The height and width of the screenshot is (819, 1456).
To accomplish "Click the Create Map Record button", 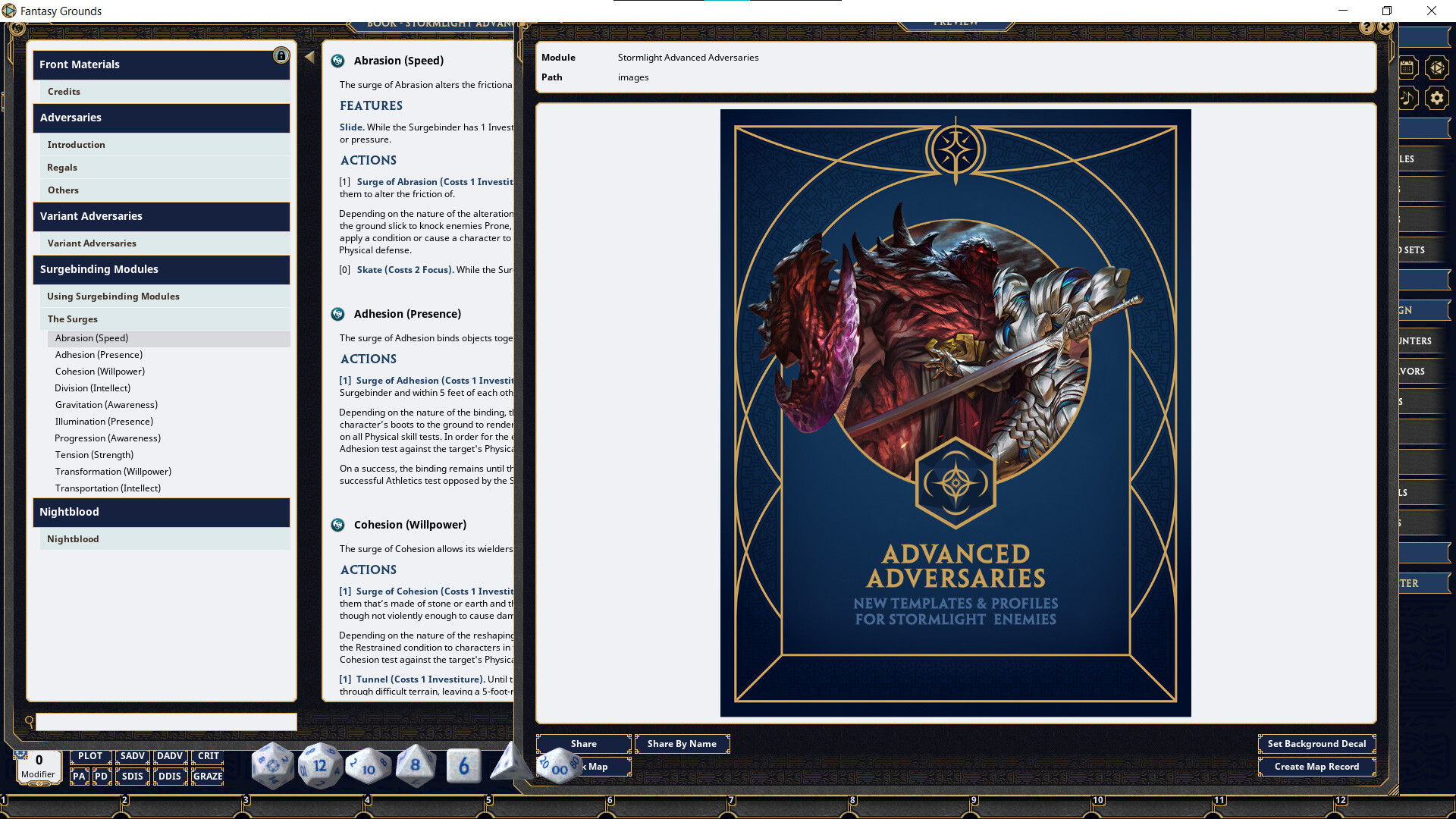I will pyautogui.click(x=1316, y=766).
